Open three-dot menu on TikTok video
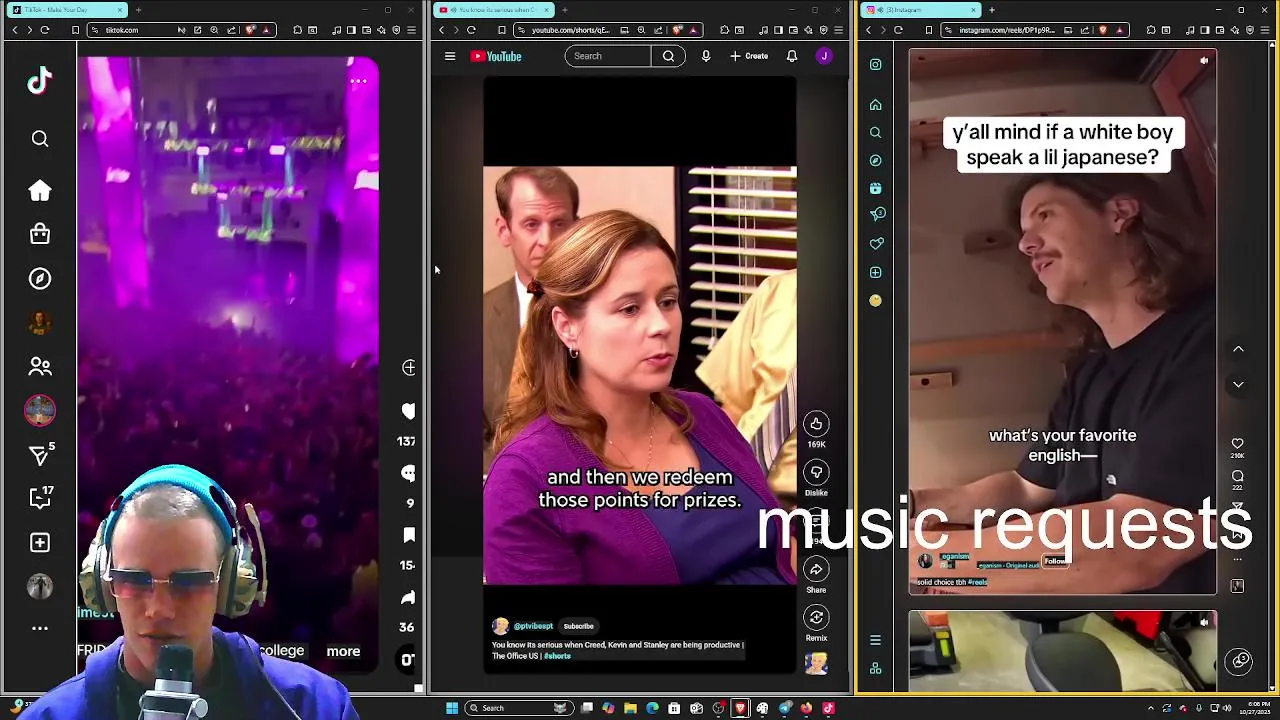This screenshot has width=1280, height=720. point(358,81)
